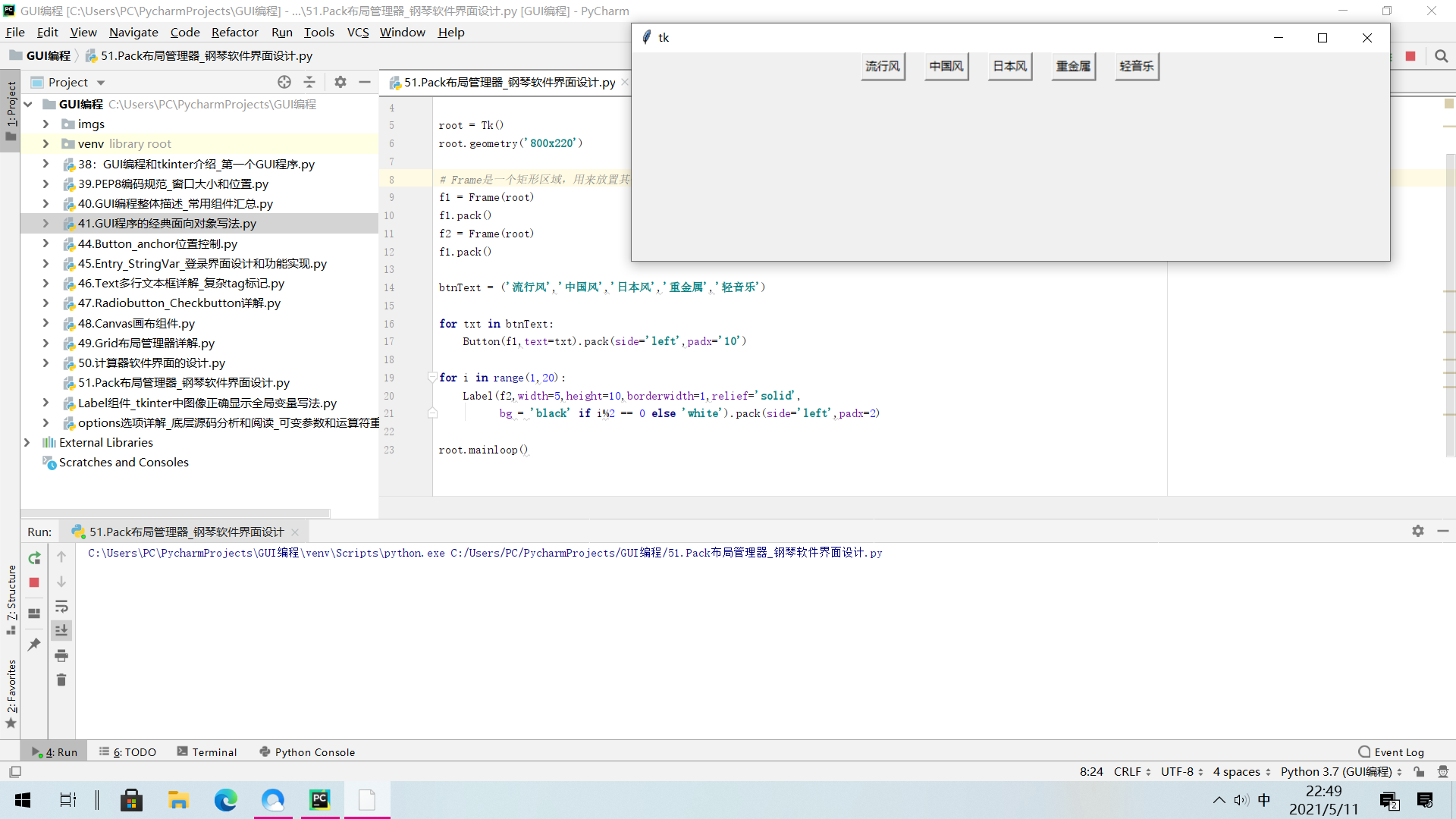The height and width of the screenshot is (819, 1456).
Task: Toggle the Structure side tab
Action: click(x=11, y=599)
